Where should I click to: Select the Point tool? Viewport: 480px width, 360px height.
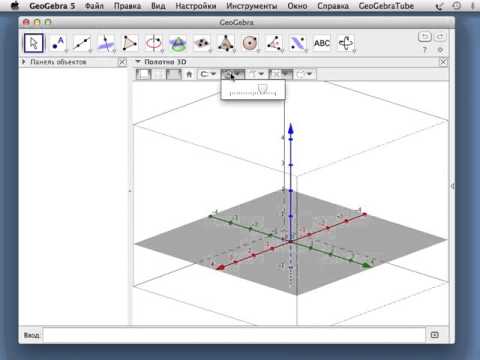coord(58,43)
